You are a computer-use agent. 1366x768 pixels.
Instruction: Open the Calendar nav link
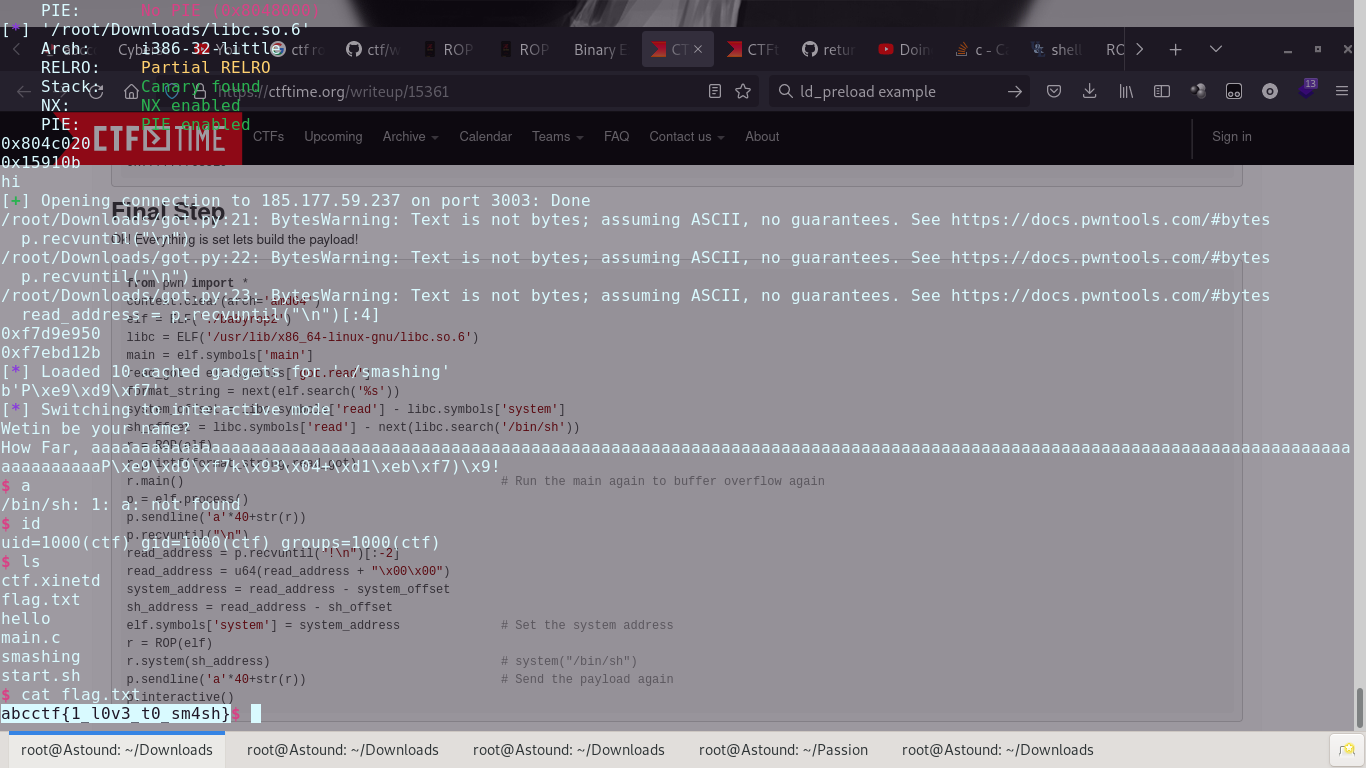pyautogui.click(x=485, y=136)
